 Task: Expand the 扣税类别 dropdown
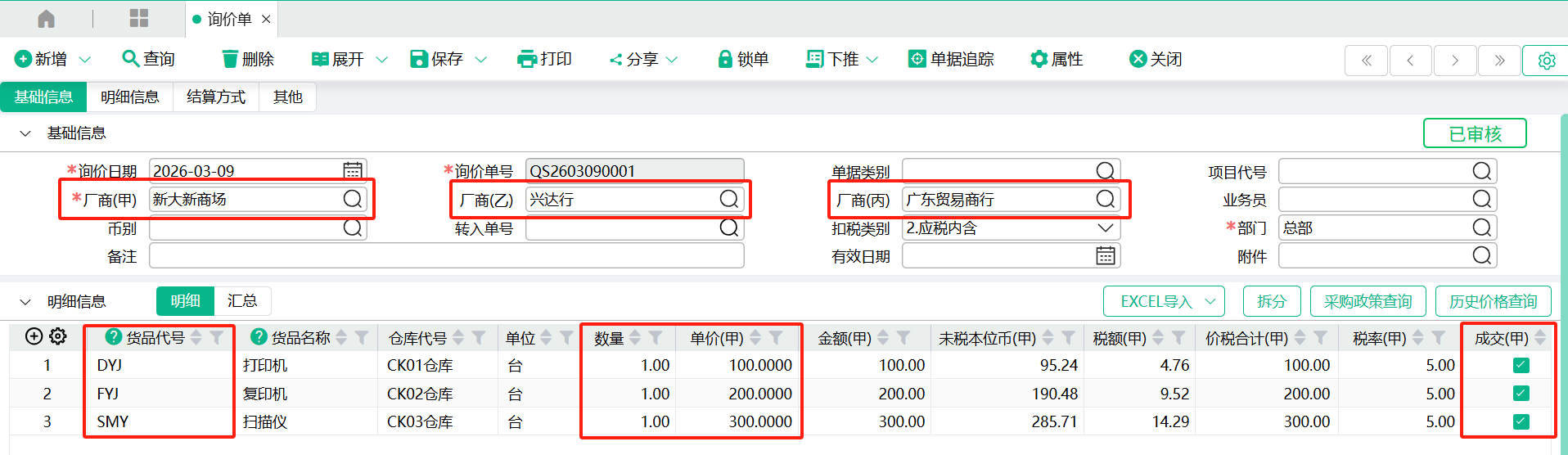[x=1105, y=227]
